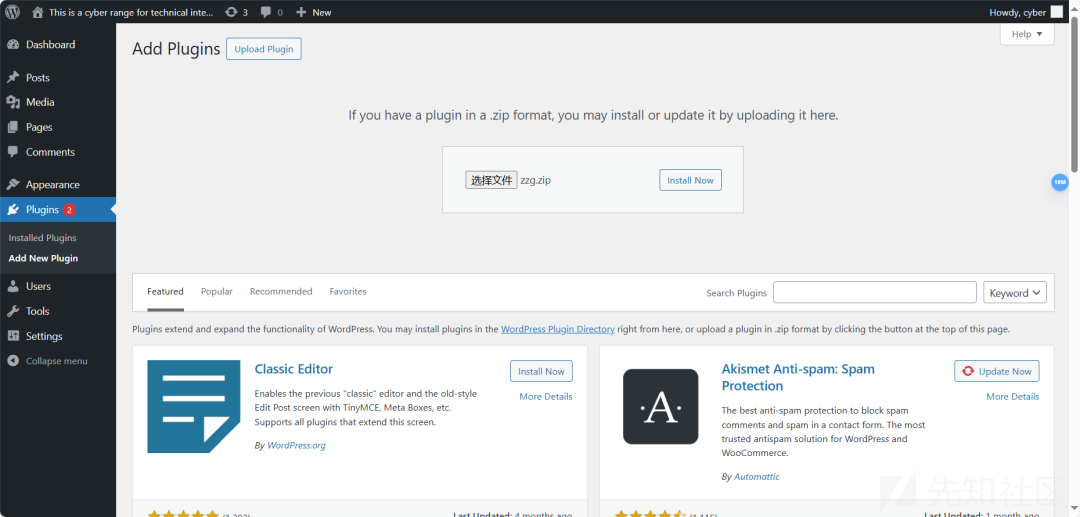This screenshot has width=1080, height=517.
Task: Click the Posts pushpin icon
Action: tap(13, 77)
